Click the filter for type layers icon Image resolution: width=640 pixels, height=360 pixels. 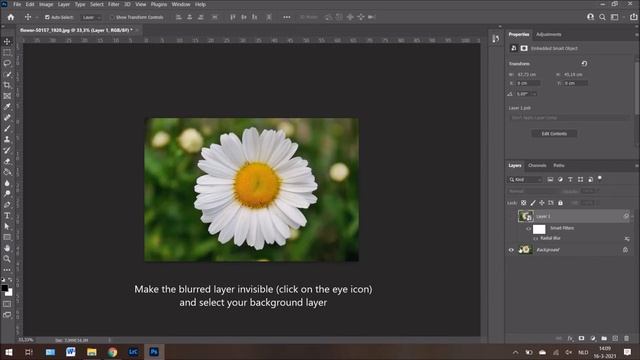[570, 180]
